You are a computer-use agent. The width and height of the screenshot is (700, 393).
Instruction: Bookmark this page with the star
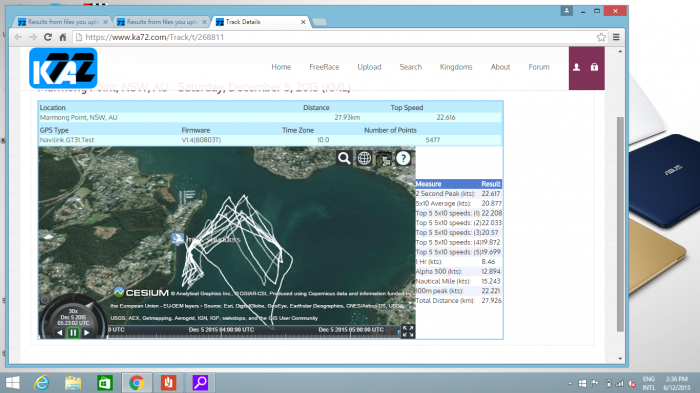coord(601,37)
